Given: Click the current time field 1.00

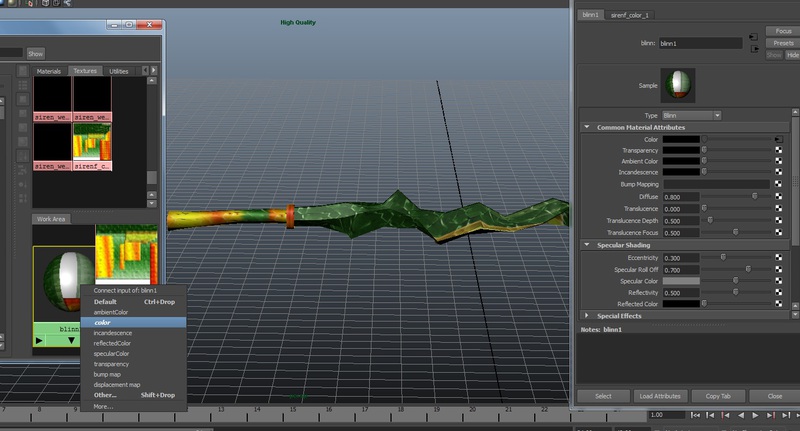Looking at the screenshot, I should tap(666, 415).
